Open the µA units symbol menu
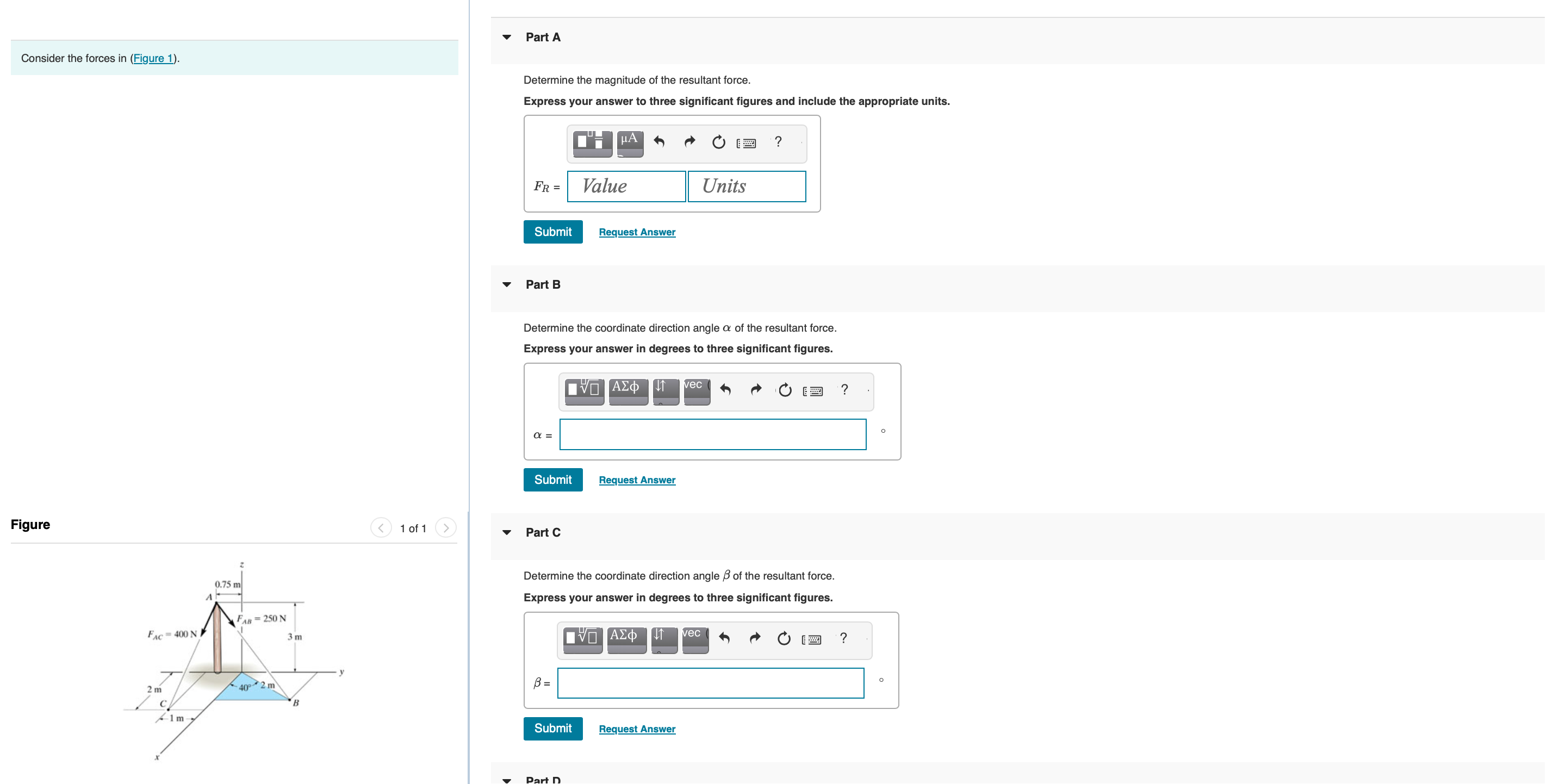The width and height of the screenshot is (1566, 784). tap(629, 144)
